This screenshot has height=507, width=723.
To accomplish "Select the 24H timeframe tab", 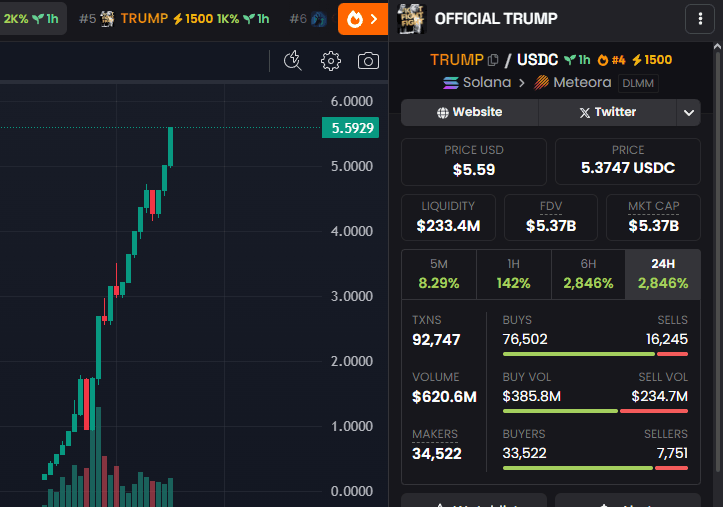I will [x=663, y=274].
